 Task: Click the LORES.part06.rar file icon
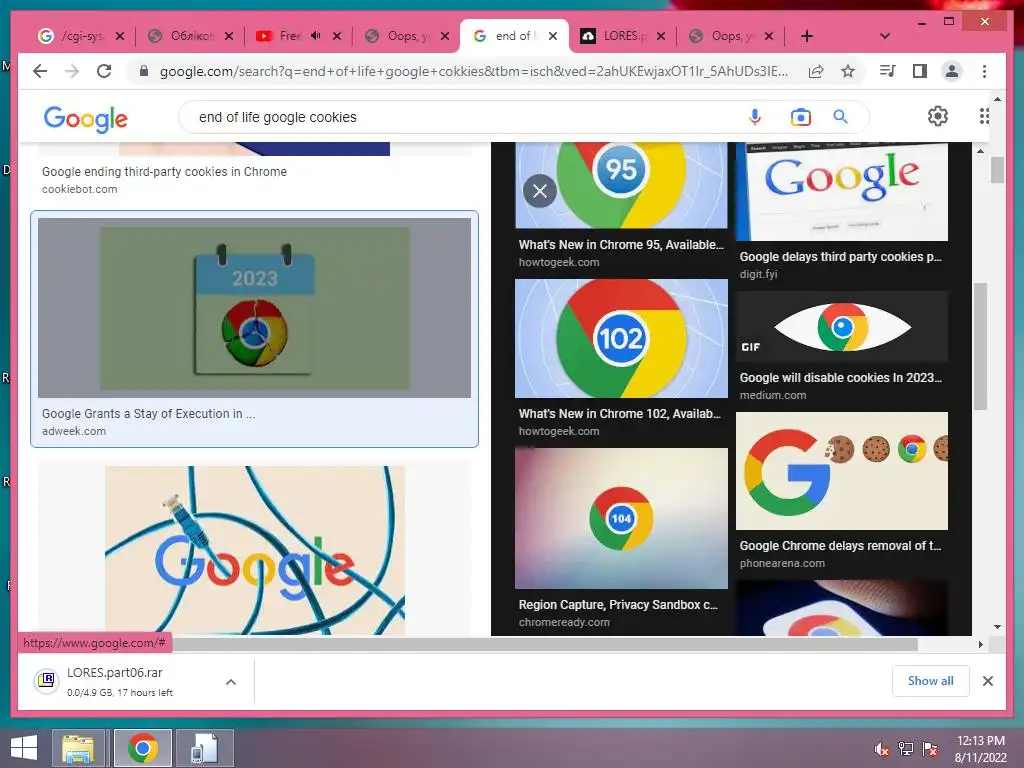point(46,680)
